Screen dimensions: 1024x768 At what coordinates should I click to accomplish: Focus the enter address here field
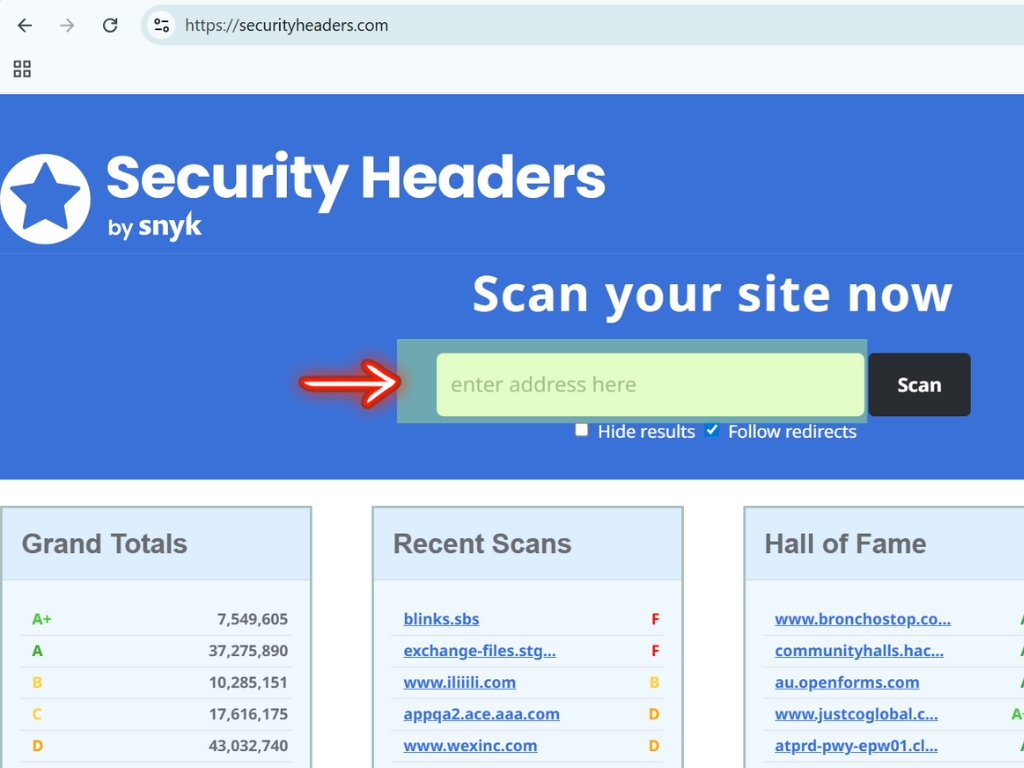tap(650, 385)
